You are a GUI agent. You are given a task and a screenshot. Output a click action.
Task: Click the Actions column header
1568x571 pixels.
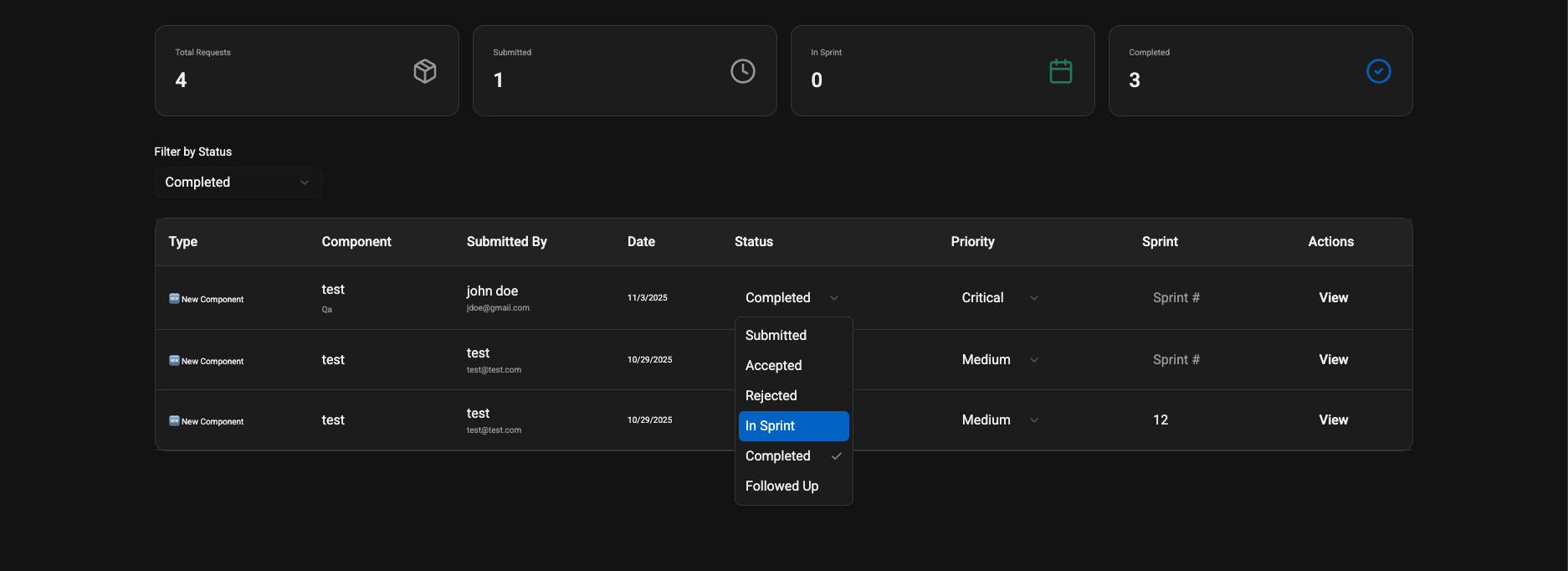tap(1330, 242)
